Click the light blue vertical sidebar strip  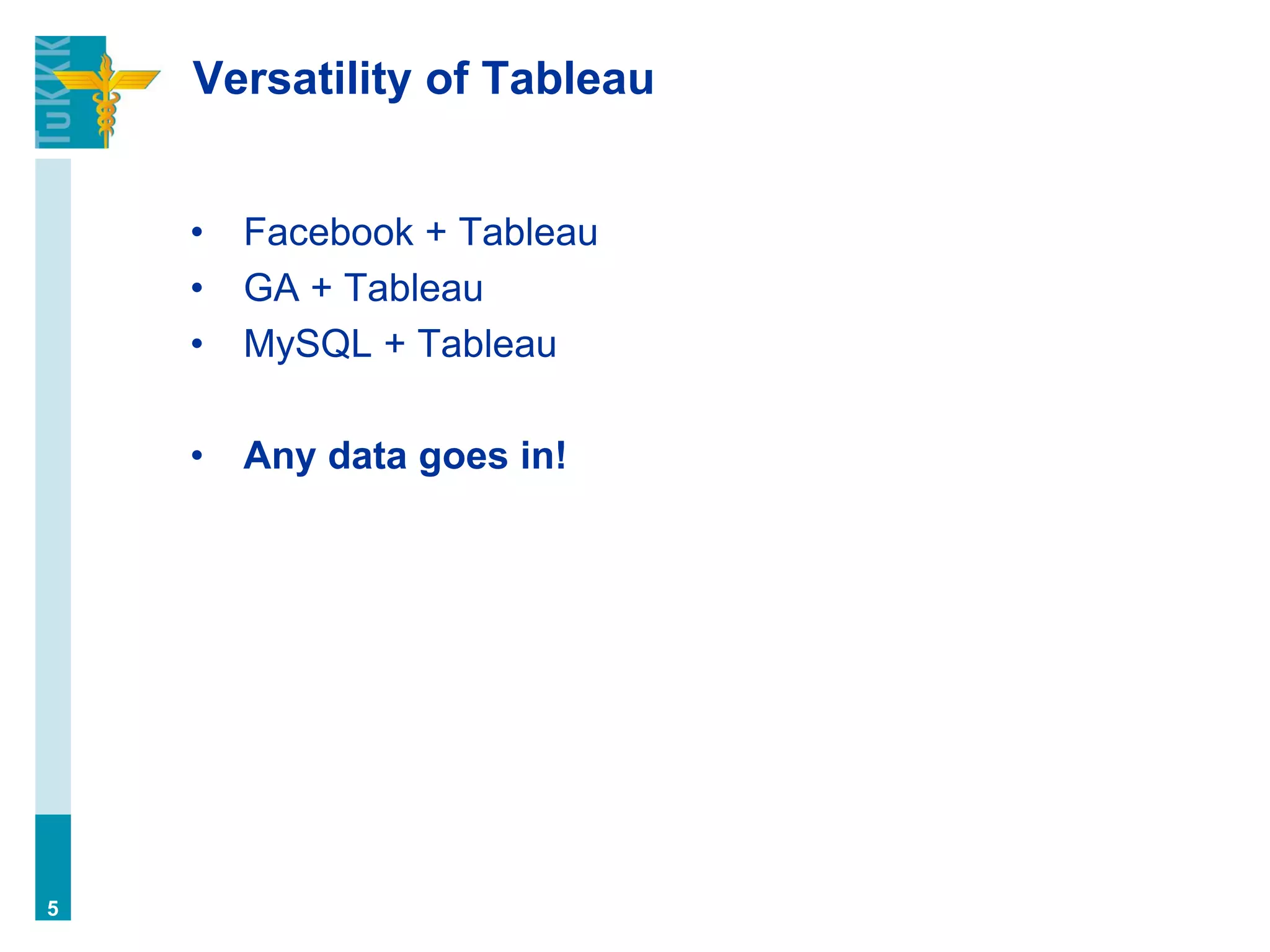point(53,487)
